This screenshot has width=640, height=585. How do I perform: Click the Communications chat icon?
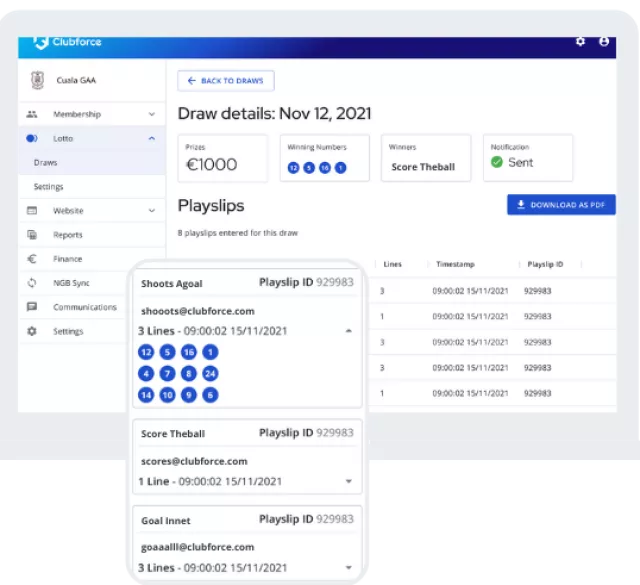tap(32, 307)
